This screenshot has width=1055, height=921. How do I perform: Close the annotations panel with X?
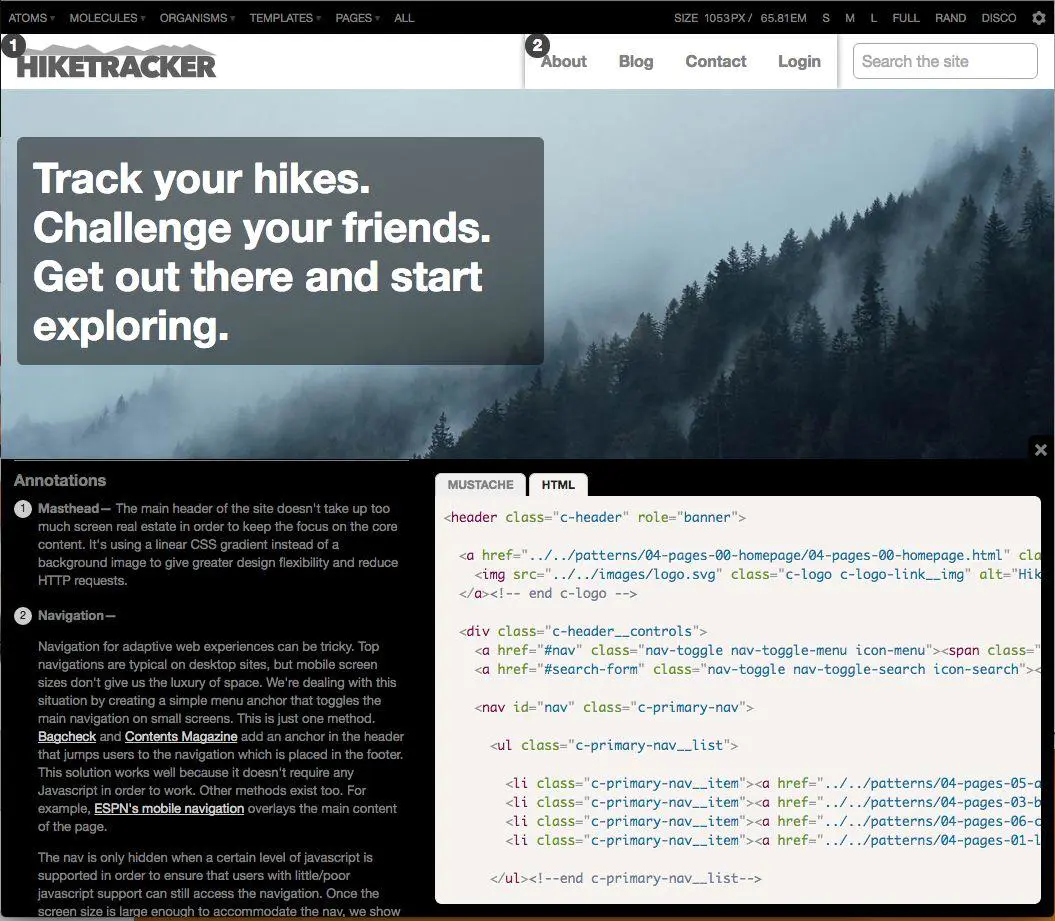pos(1040,449)
